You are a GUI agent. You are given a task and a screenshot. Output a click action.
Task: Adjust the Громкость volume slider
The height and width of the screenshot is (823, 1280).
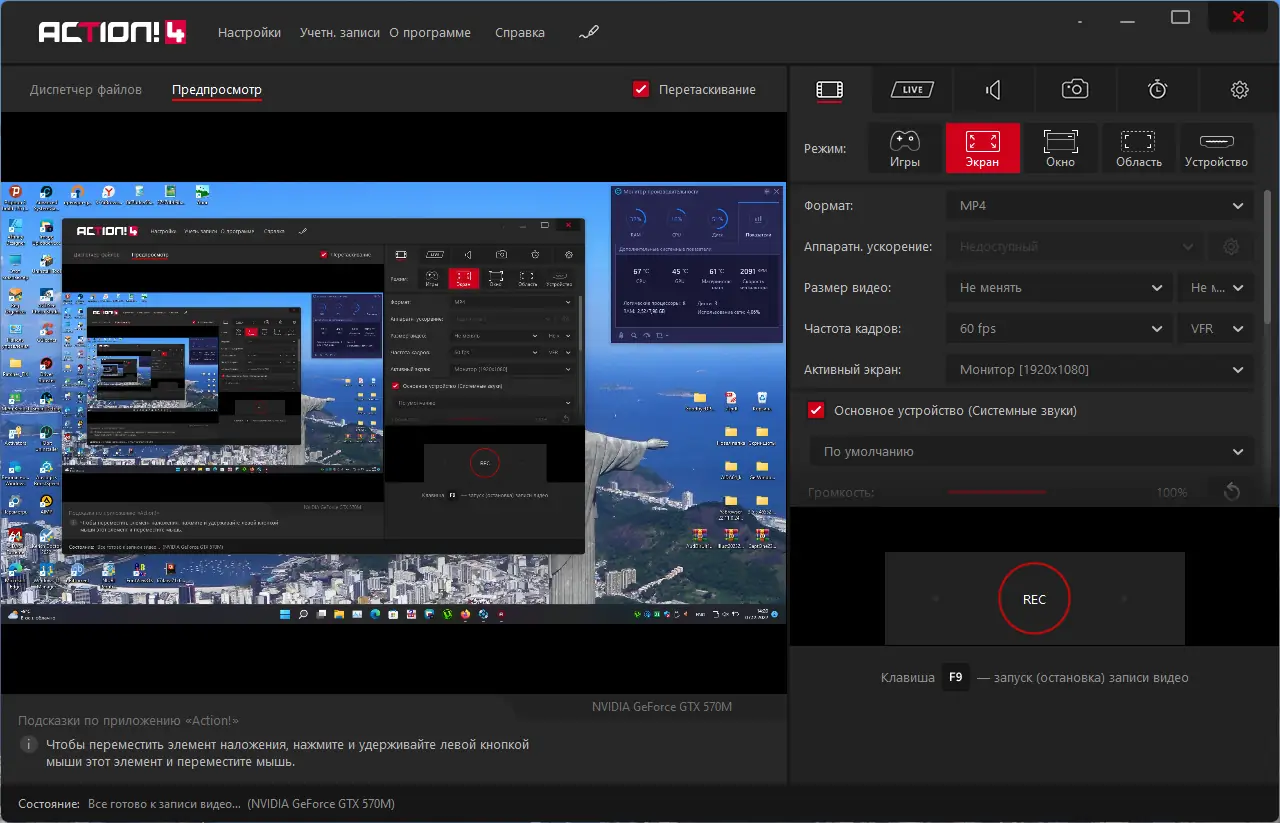click(997, 492)
